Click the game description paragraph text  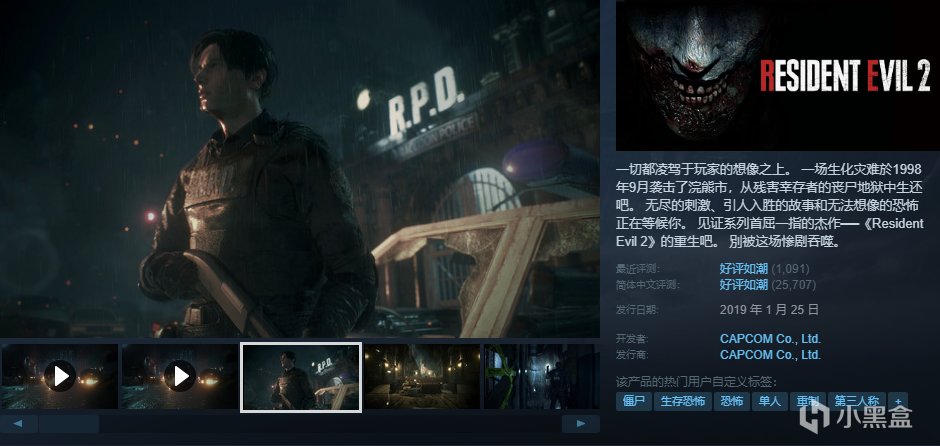coord(770,205)
